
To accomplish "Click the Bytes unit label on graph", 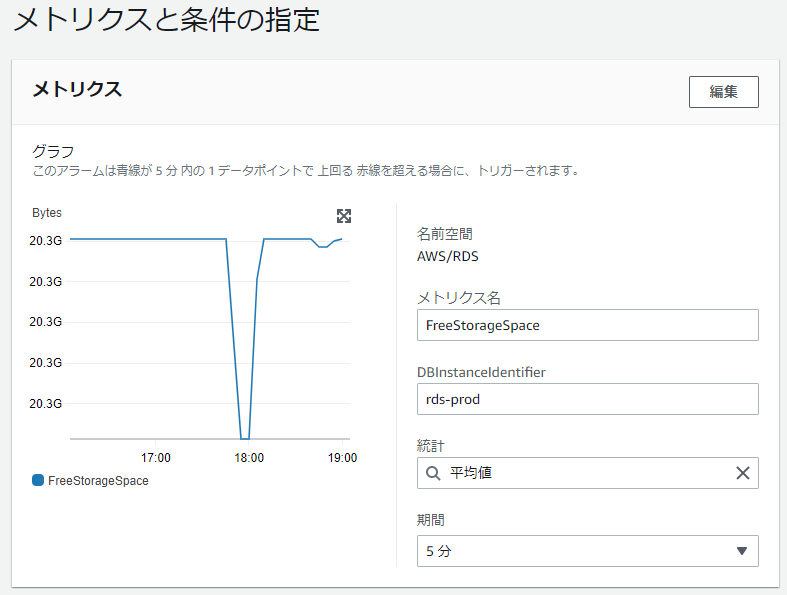I will 47,213.
